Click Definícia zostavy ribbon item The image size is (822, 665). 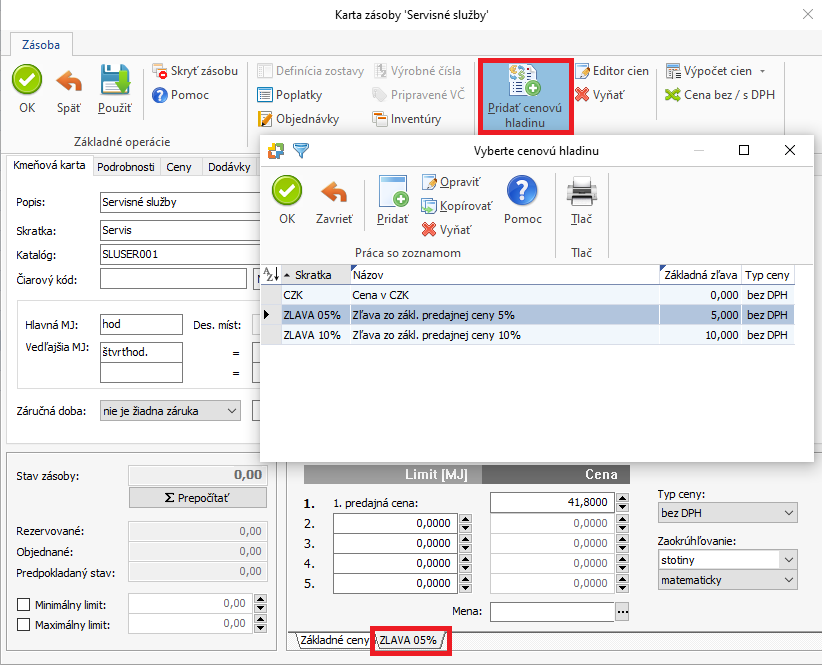coord(310,71)
